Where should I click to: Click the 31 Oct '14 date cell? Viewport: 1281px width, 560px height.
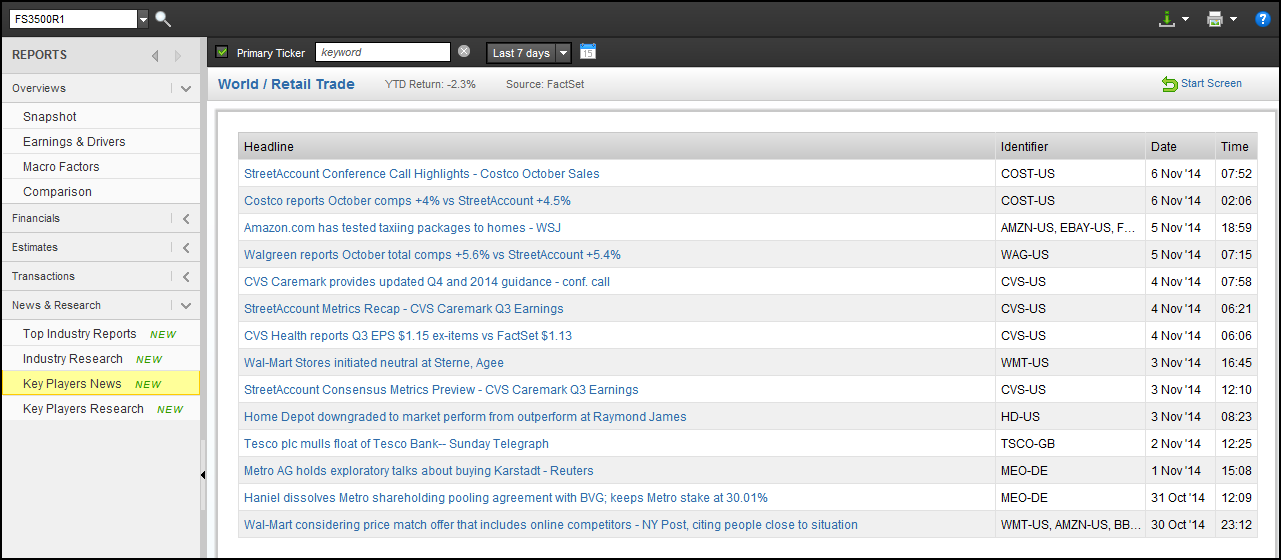[x=1180, y=498]
